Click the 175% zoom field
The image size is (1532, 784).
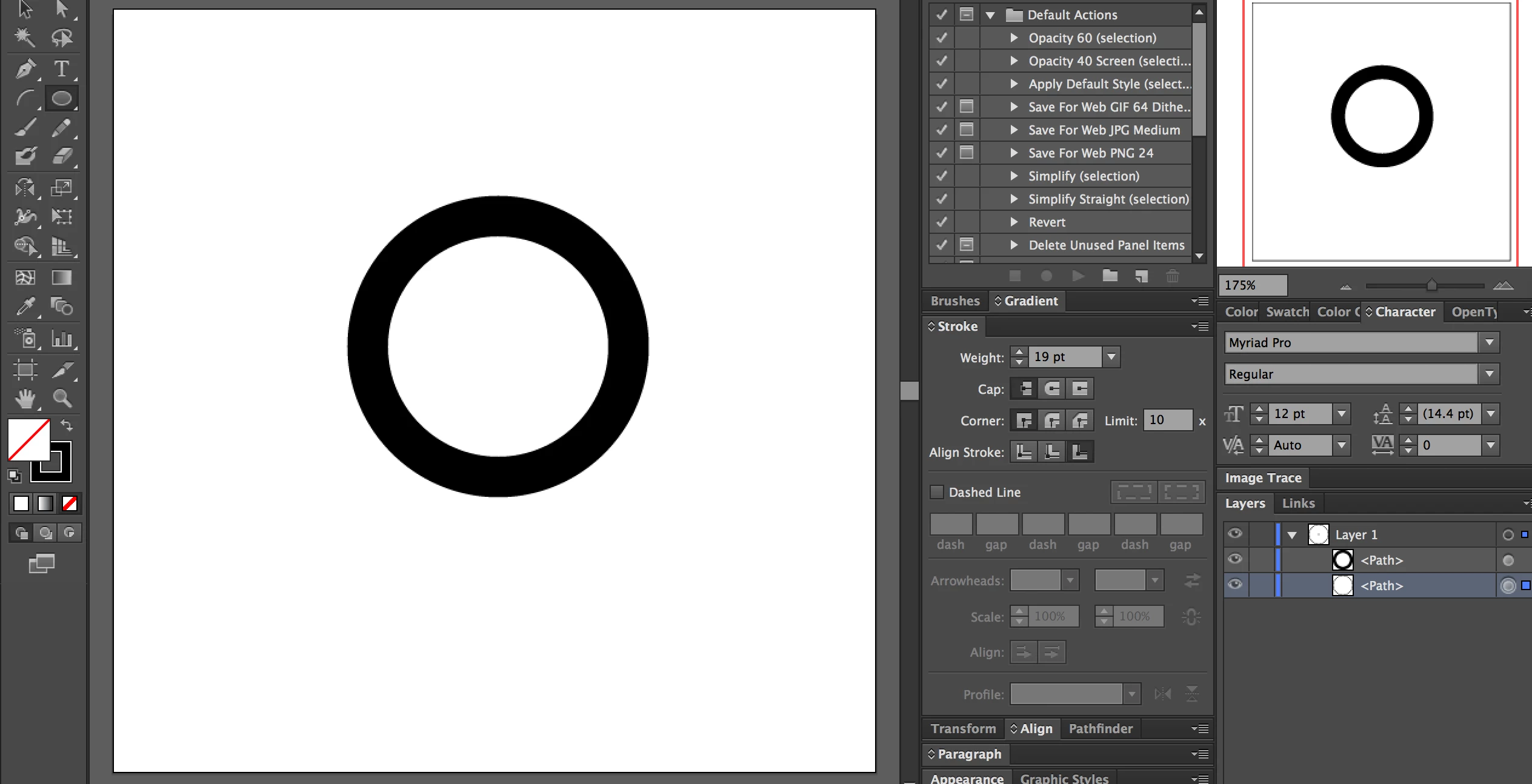[1252, 285]
